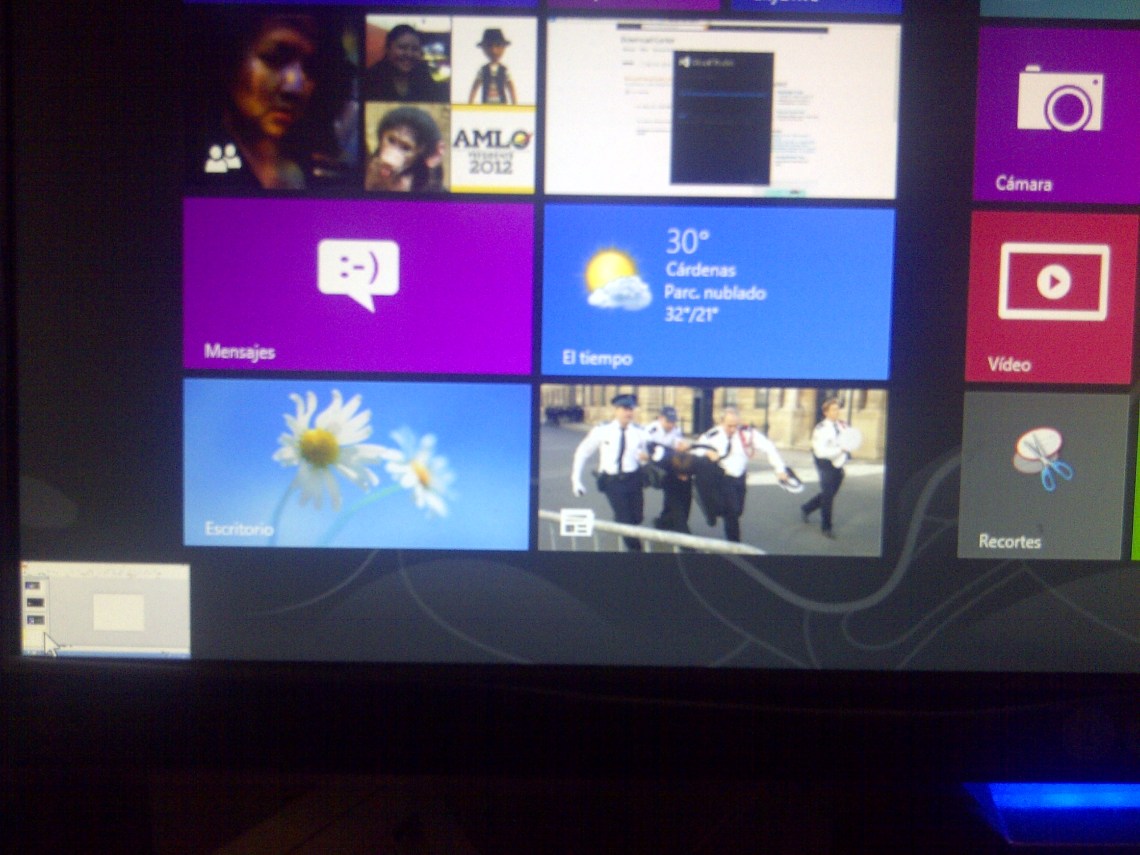Open the tile showing the Visual Studio screenshot
Screen dimensions: 1140x855
(x=722, y=108)
